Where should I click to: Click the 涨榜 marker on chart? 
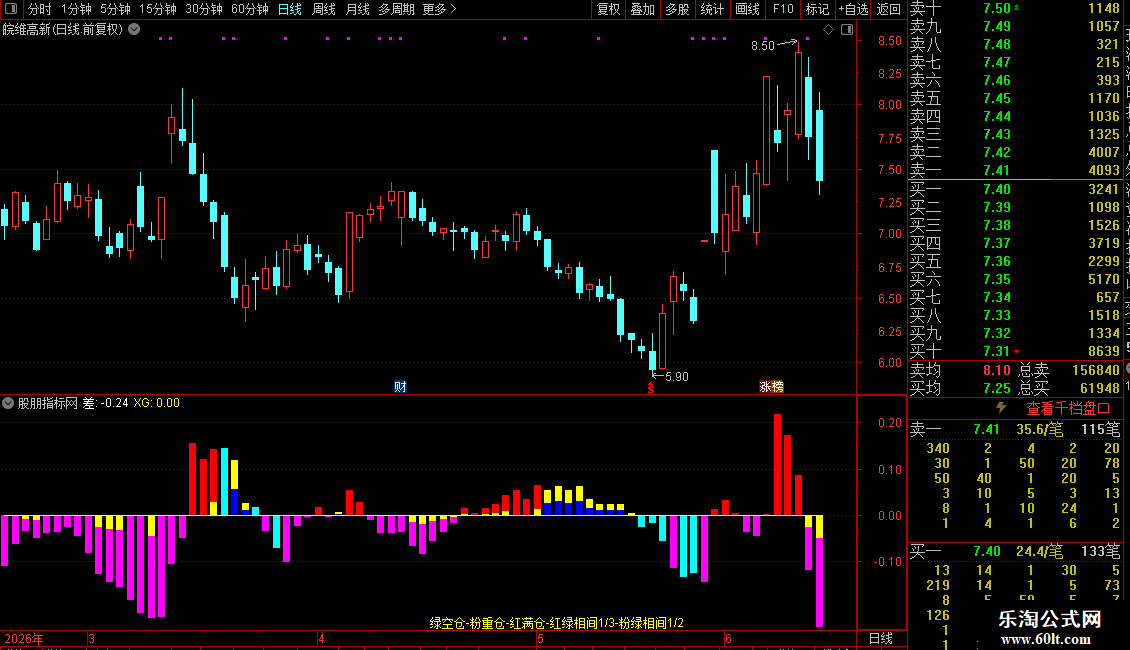coord(771,387)
